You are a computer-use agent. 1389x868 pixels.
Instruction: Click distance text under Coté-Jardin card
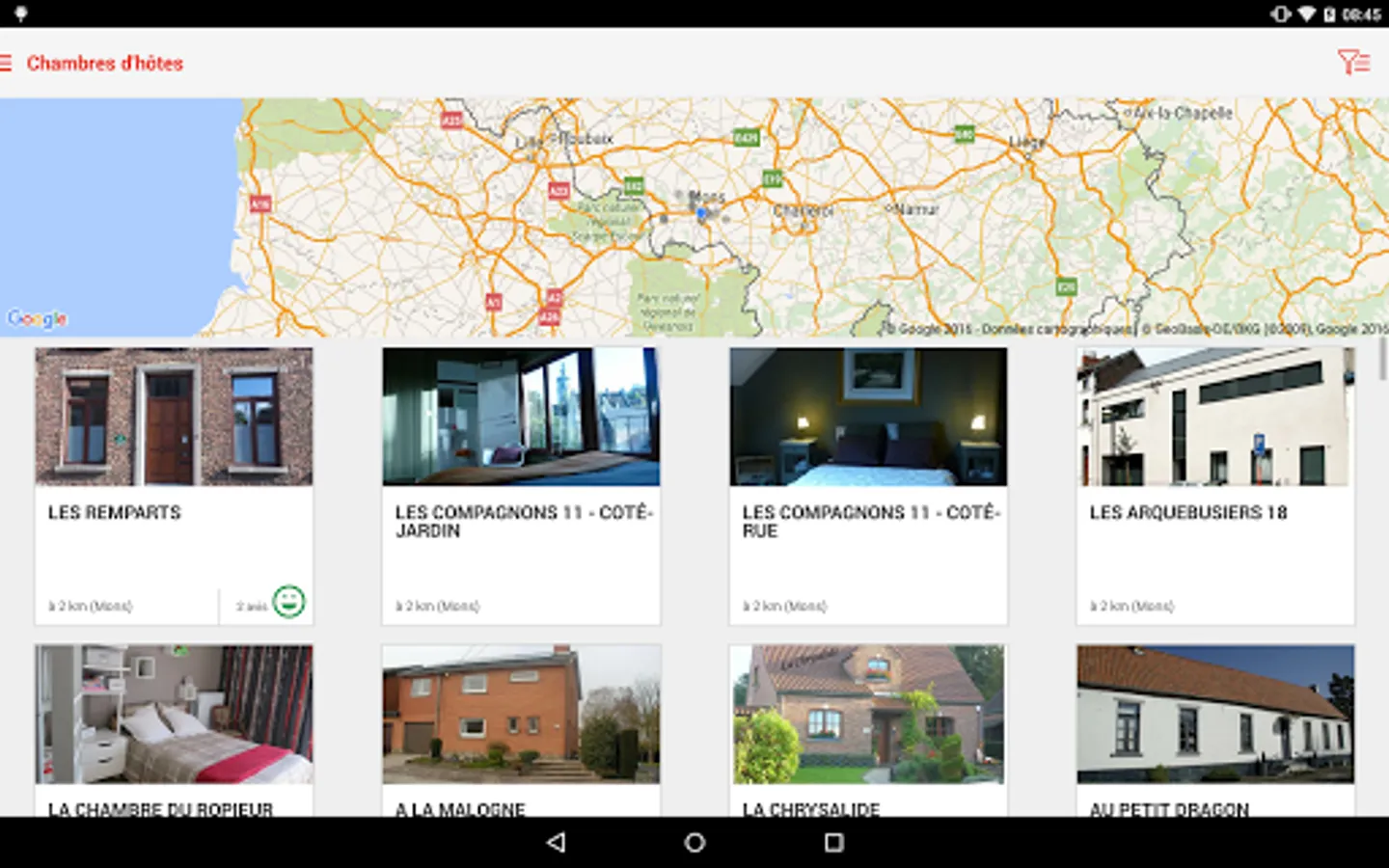point(438,607)
